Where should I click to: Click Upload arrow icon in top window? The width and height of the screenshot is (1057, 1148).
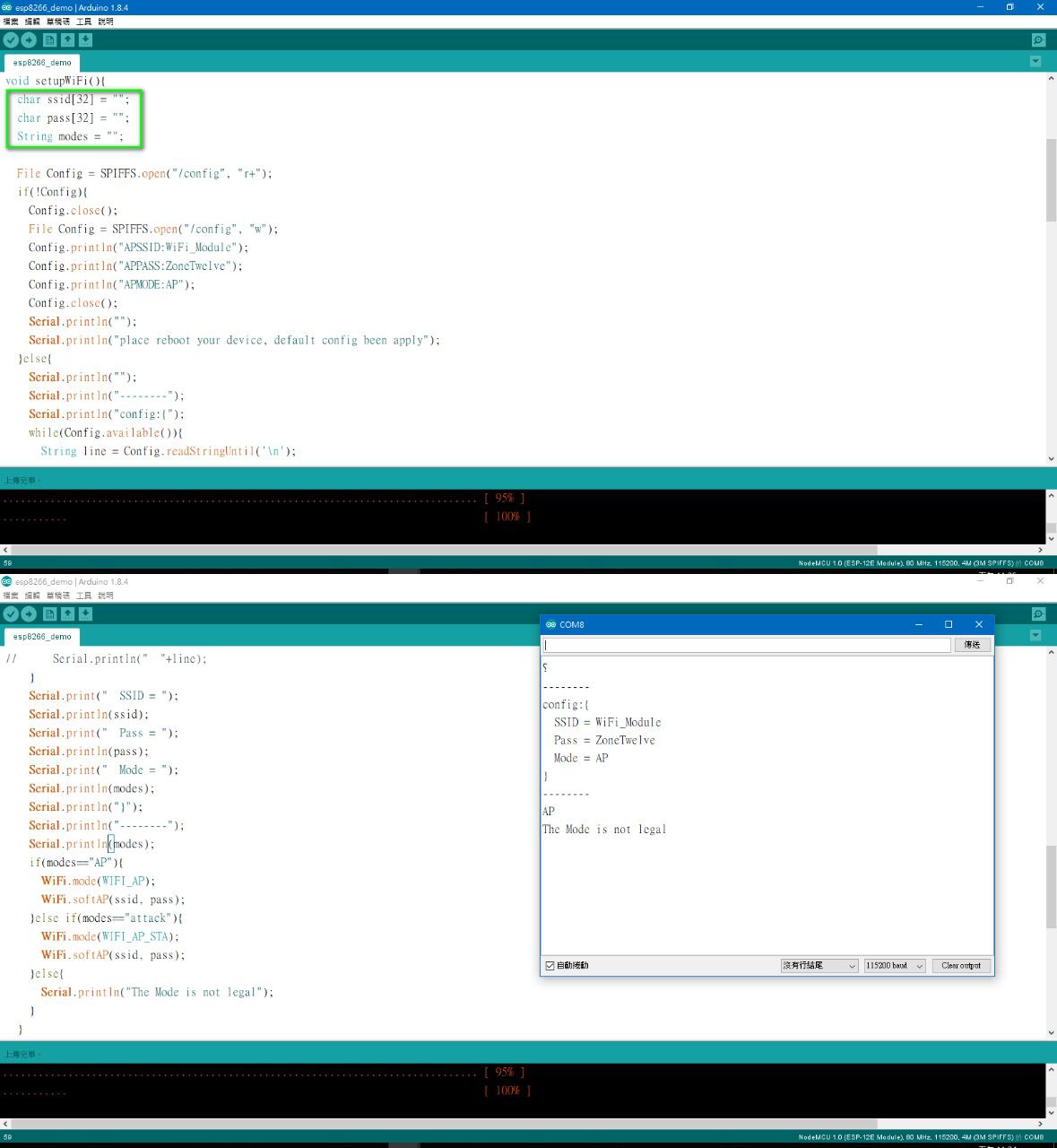click(29, 40)
